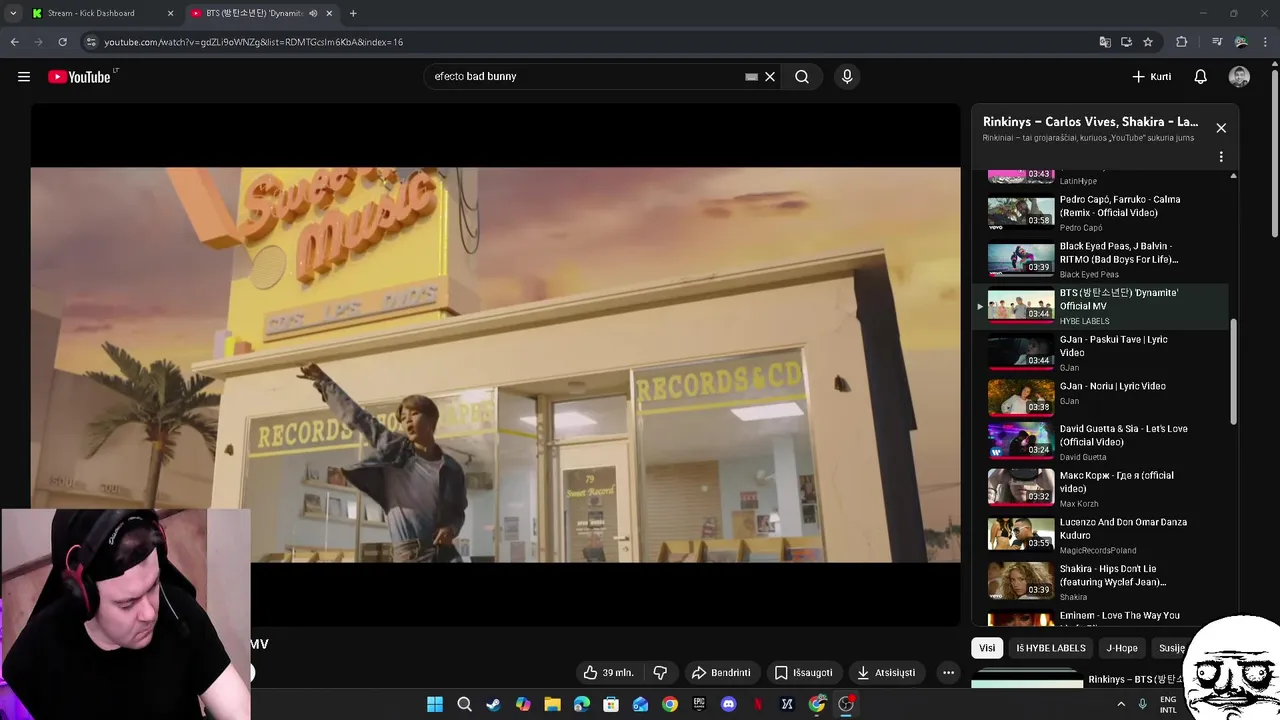Show hidden system tray icons chevron
The image size is (1280, 720).
point(1121,705)
